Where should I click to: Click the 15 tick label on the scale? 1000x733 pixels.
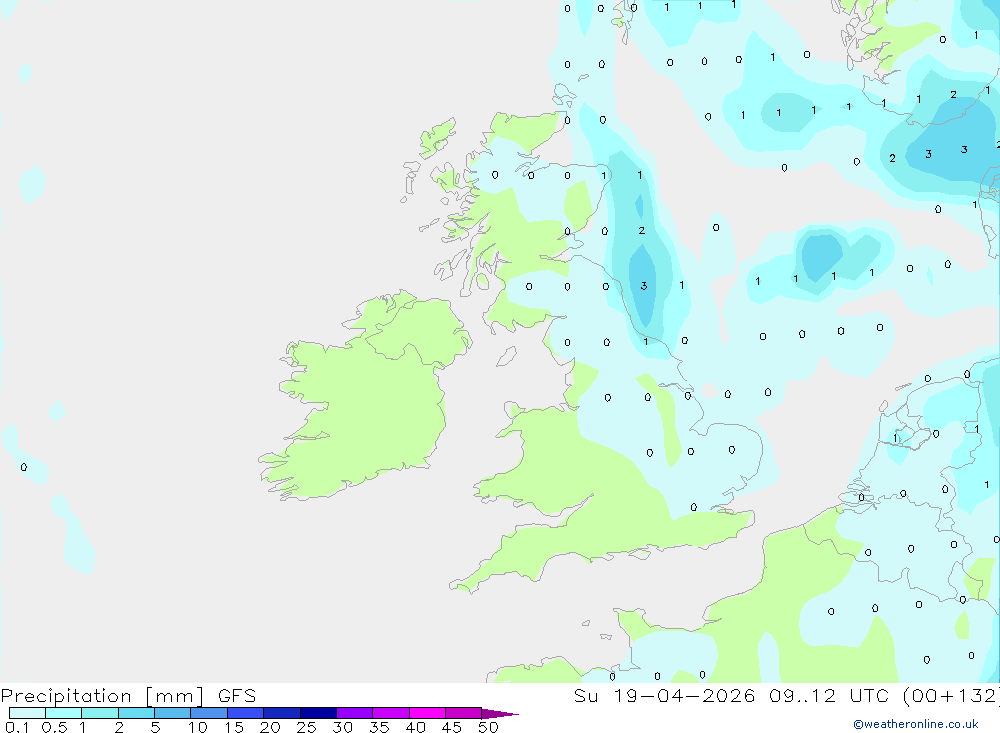pyautogui.click(x=234, y=727)
